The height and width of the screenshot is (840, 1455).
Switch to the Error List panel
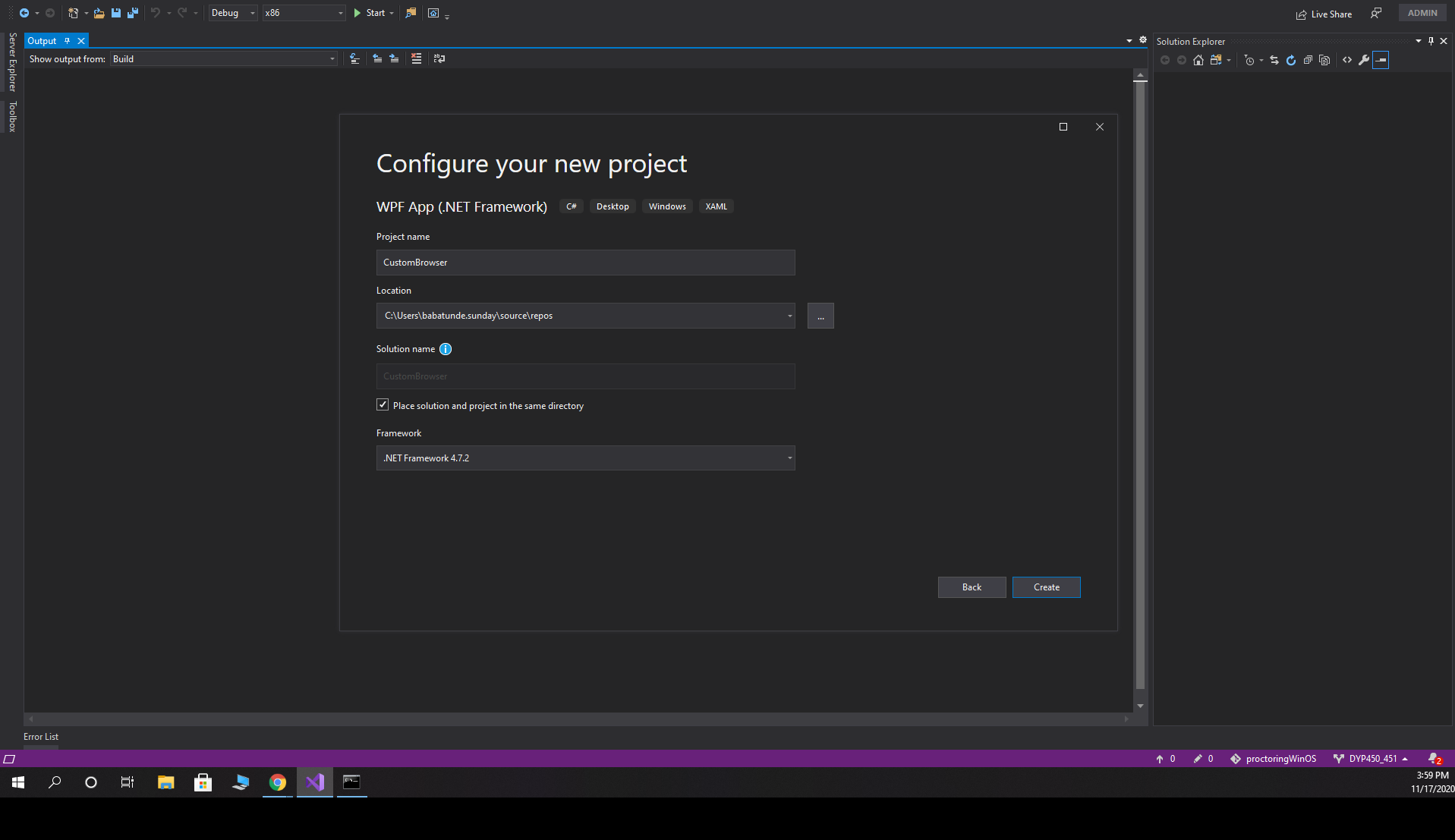coord(41,736)
